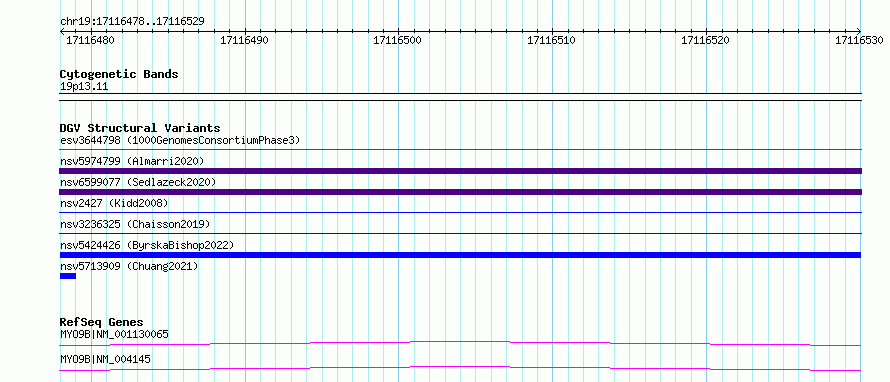Open variant esv3644798 label

tap(180, 140)
